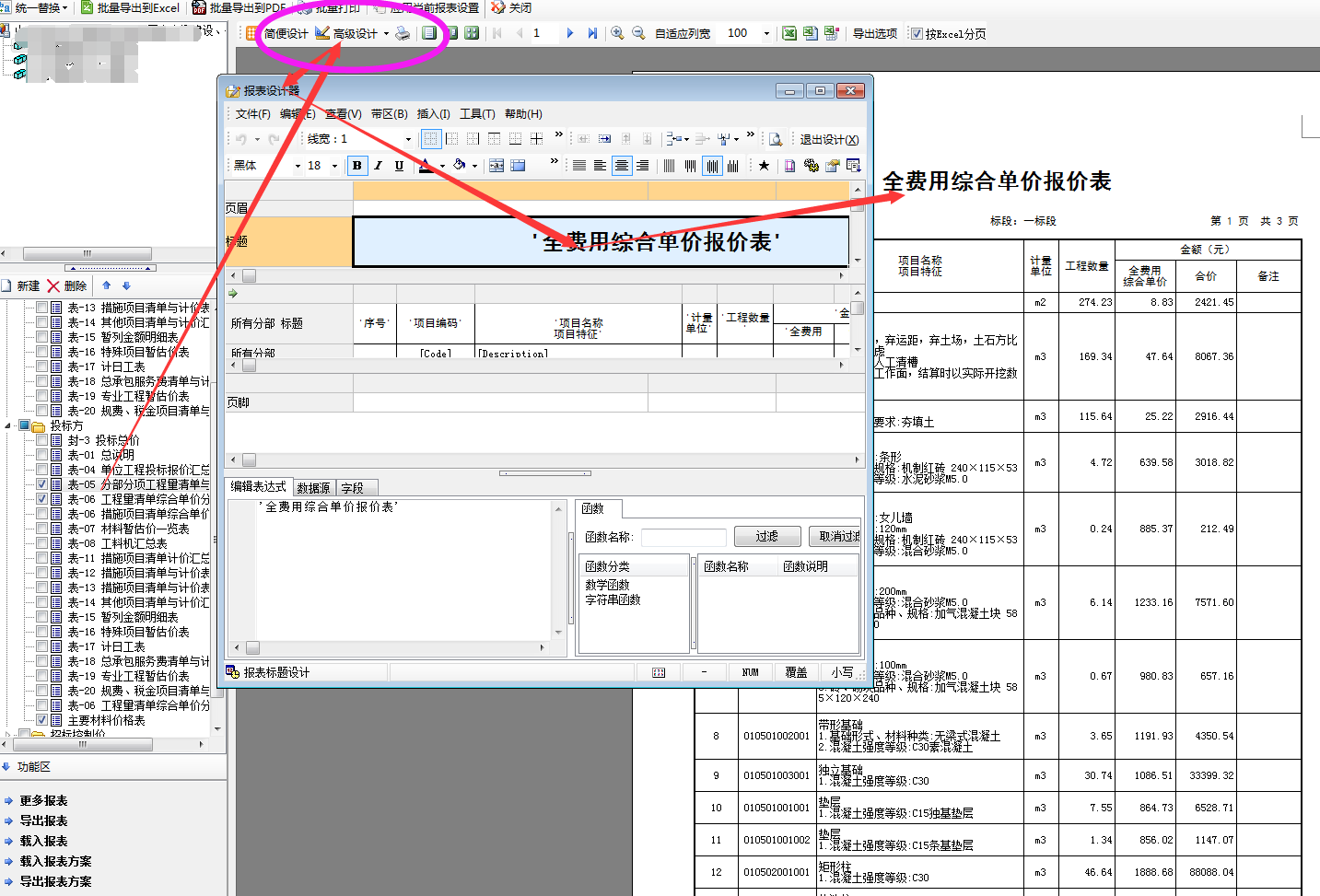
Task: Open 插入(I) menu
Action: click(x=433, y=114)
